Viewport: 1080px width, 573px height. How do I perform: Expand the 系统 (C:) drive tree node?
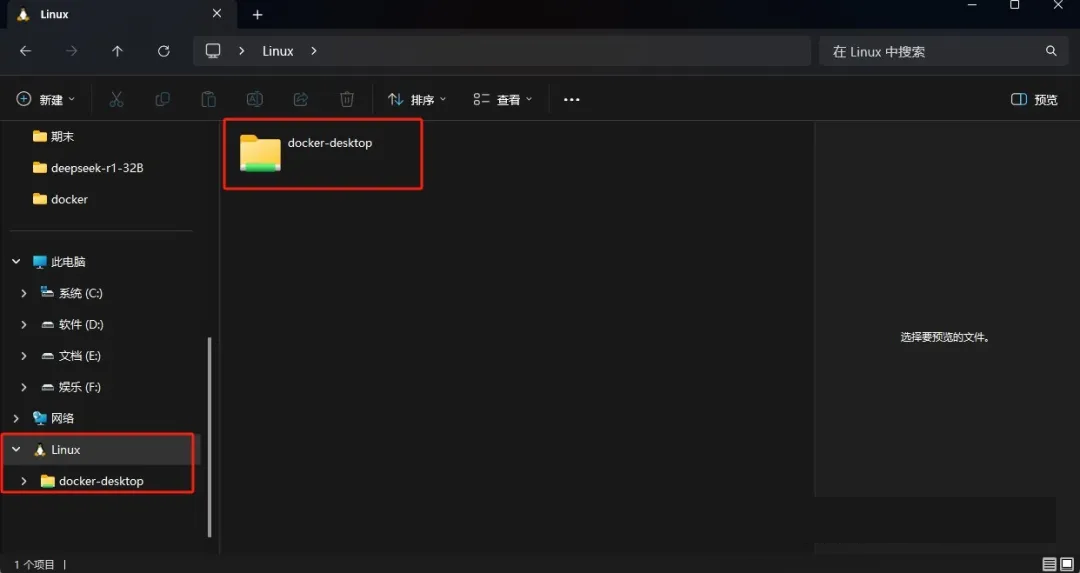[x=24, y=293]
